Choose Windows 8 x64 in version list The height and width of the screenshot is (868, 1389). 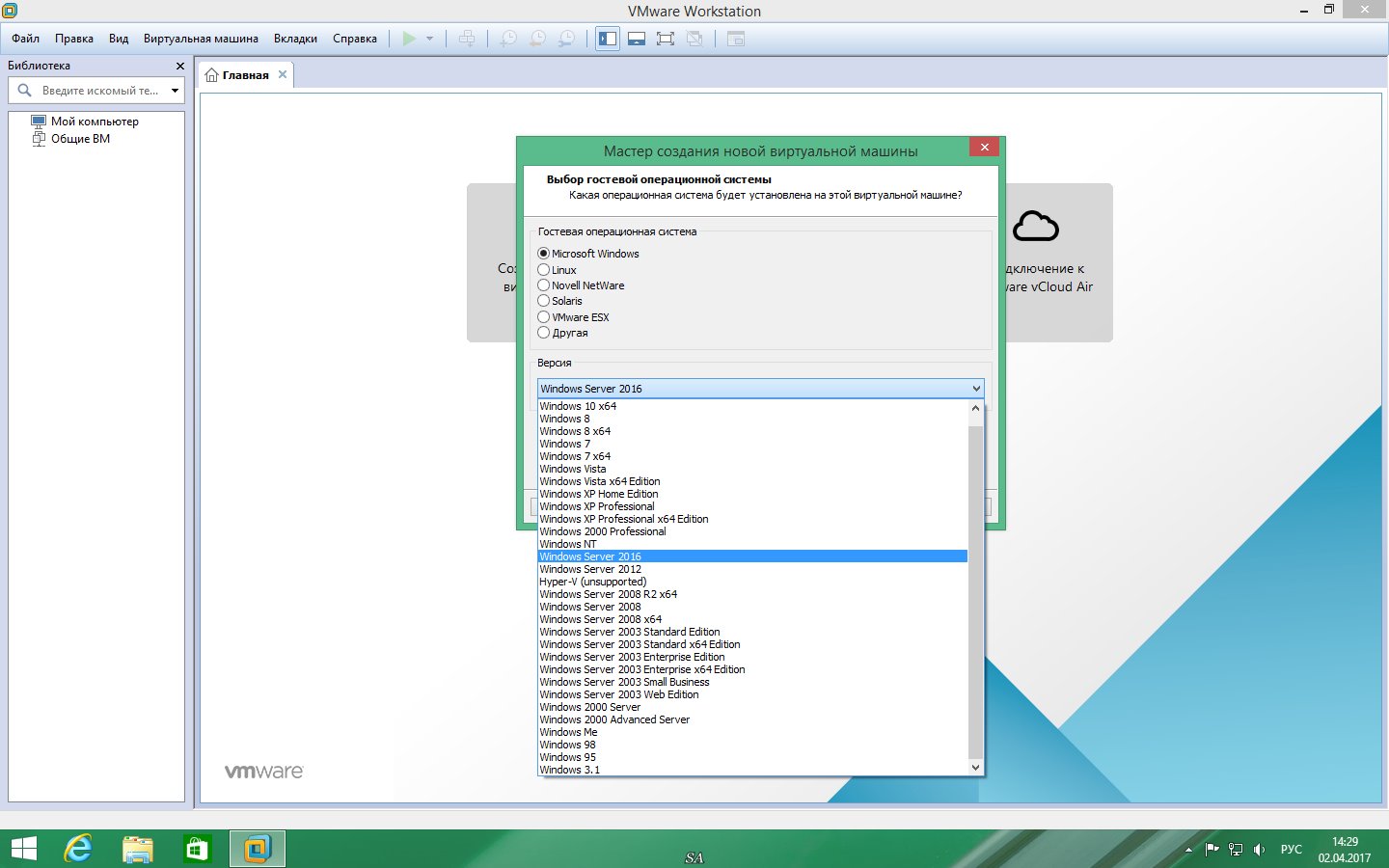(x=752, y=431)
